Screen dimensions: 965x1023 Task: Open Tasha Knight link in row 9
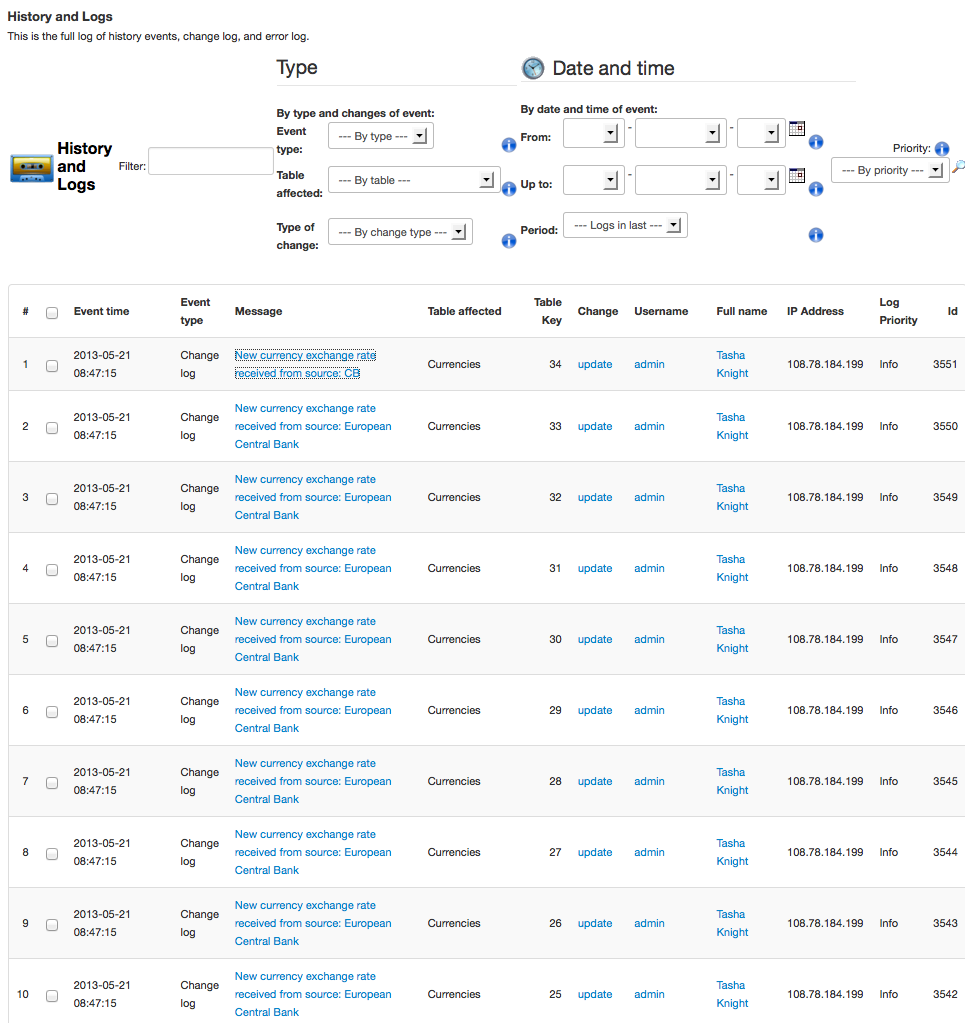(x=732, y=923)
